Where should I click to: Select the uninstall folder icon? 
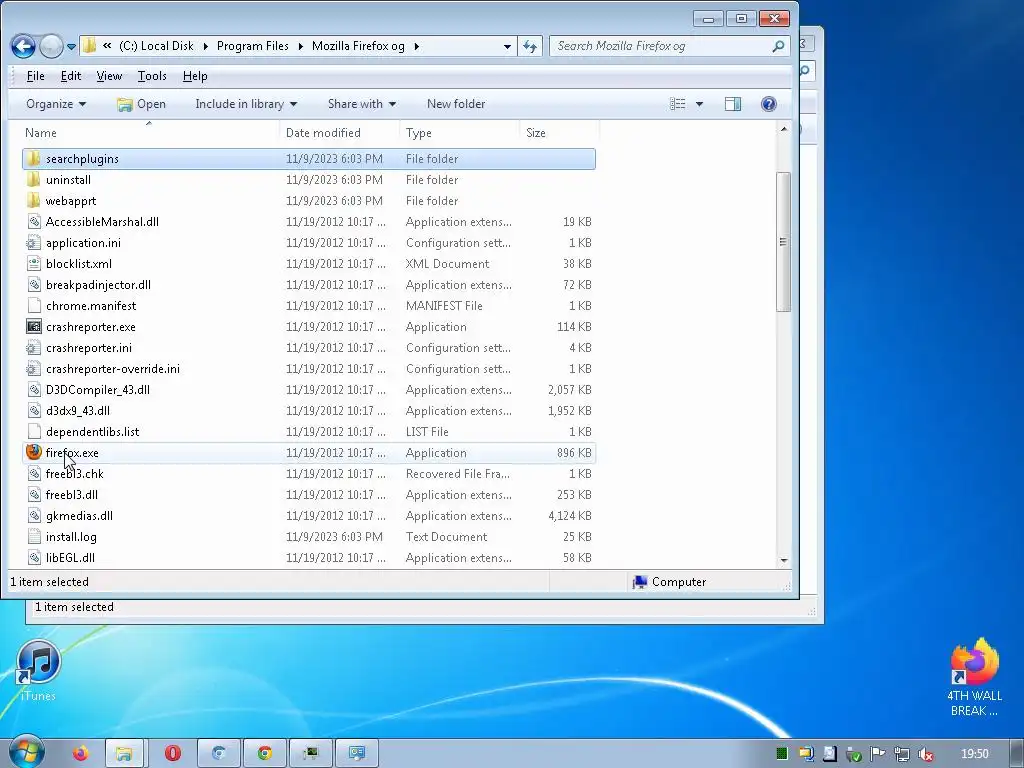click(x=33, y=180)
